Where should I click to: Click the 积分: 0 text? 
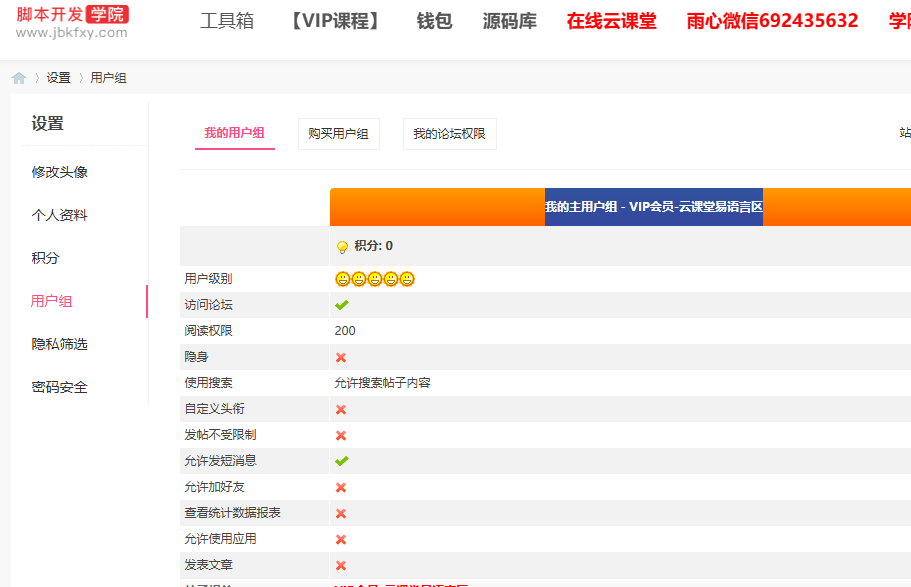(x=374, y=246)
